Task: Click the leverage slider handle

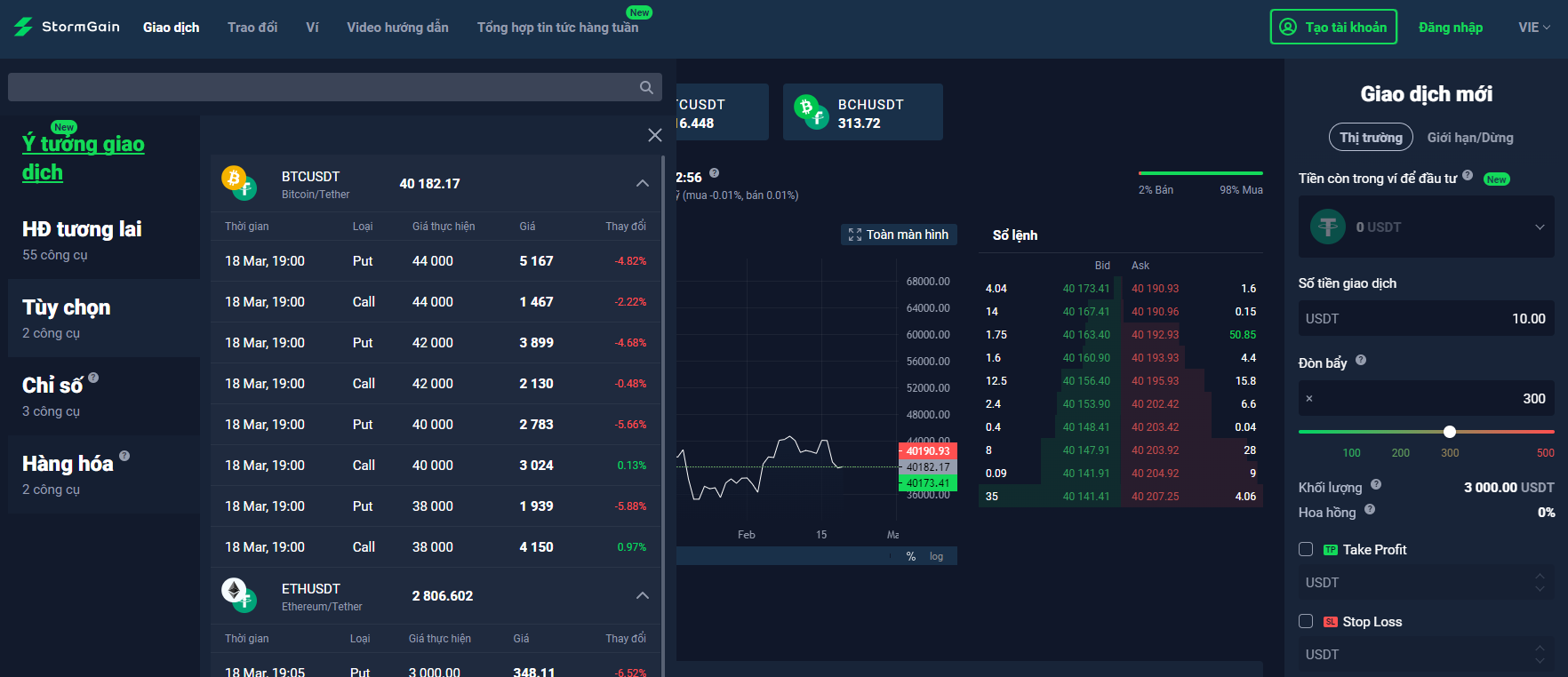Action: [x=1450, y=432]
